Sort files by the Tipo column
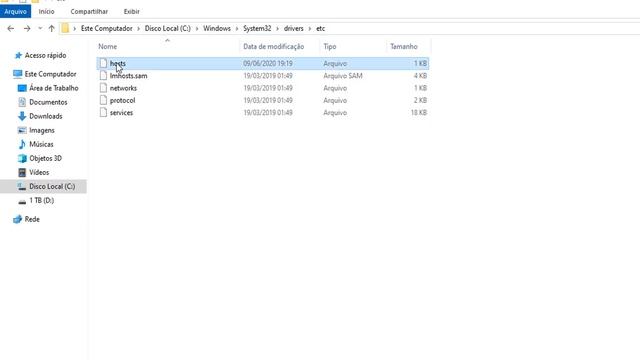The image size is (640, 360). pos(330,47)
